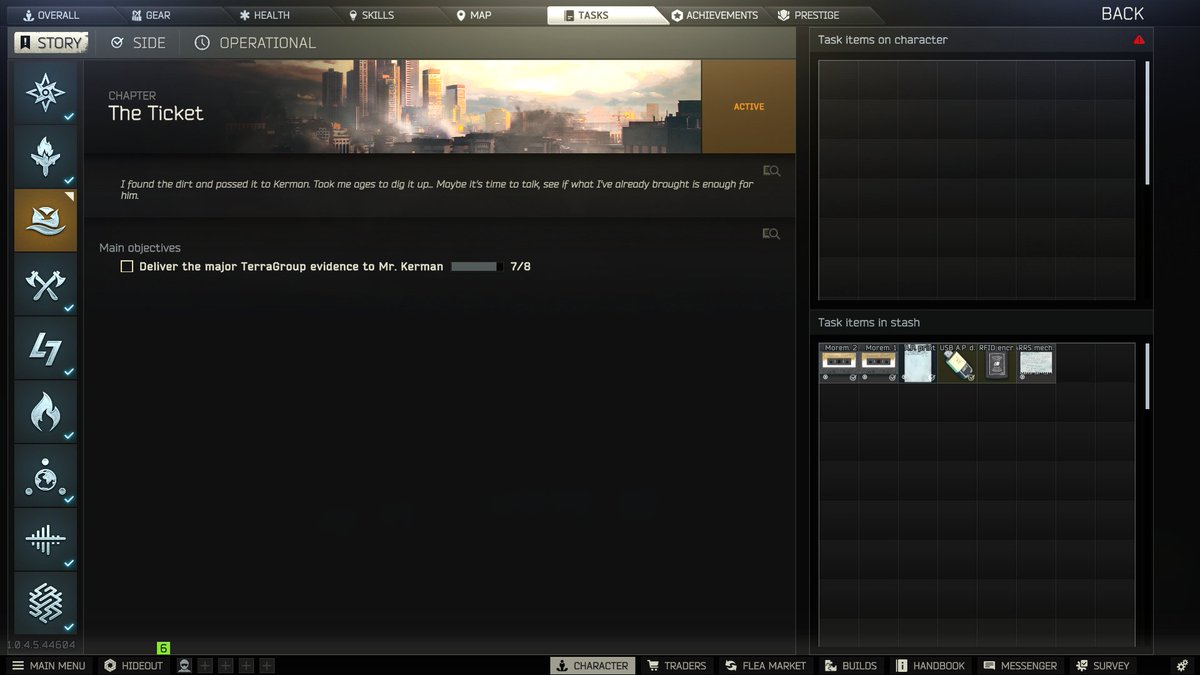This screenshot has width=1200, height=675.
Task: Open the sound waveform chapter icon
Action: pos(45,540)
